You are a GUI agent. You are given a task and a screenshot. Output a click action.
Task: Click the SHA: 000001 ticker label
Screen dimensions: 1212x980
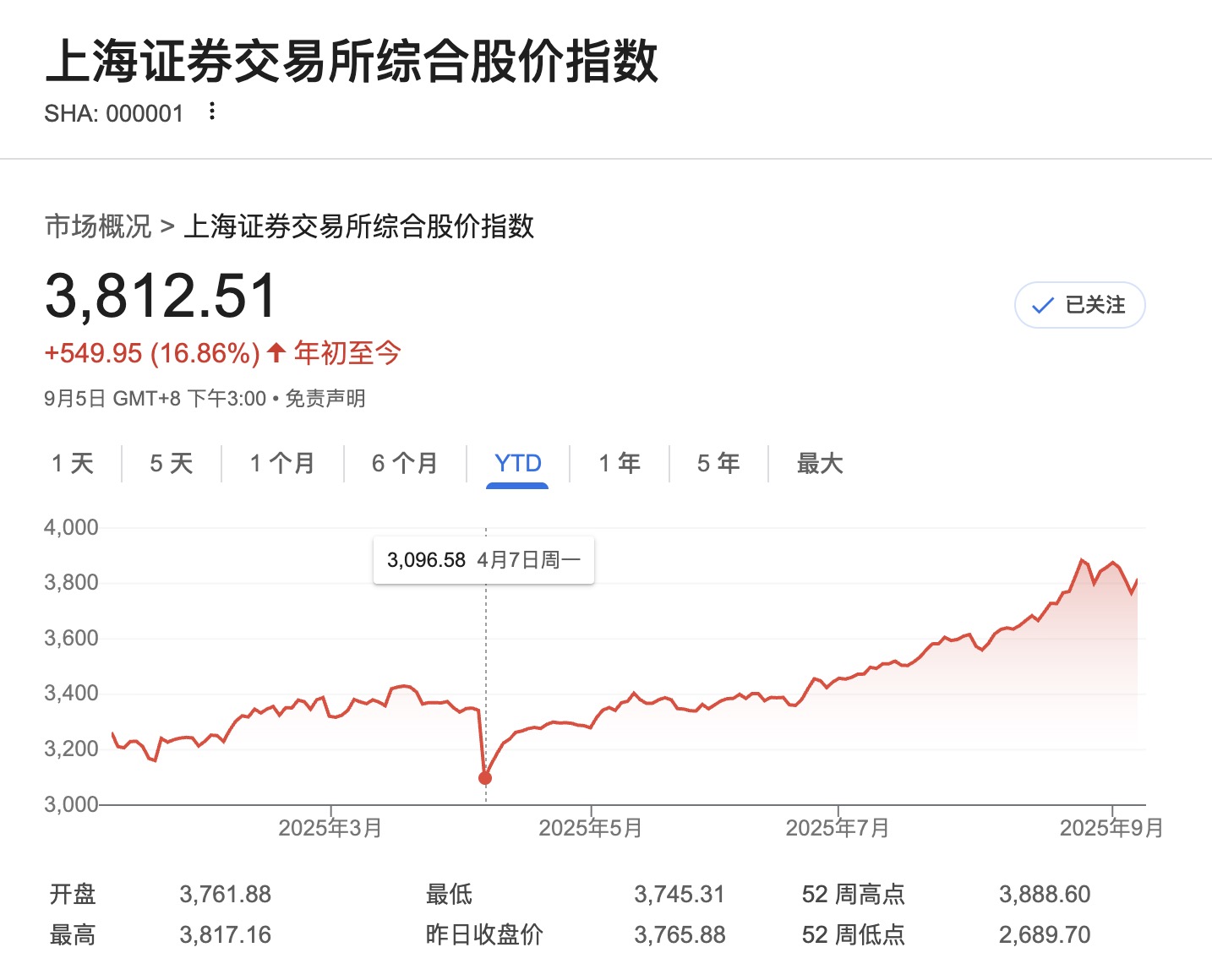(114, 113)
